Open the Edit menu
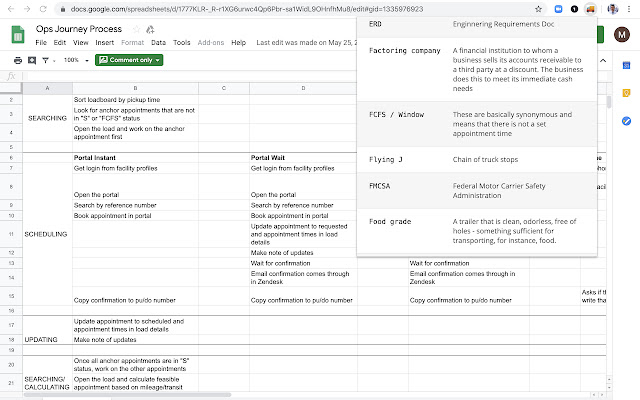640x400 pixels. [x=60, y=42]
